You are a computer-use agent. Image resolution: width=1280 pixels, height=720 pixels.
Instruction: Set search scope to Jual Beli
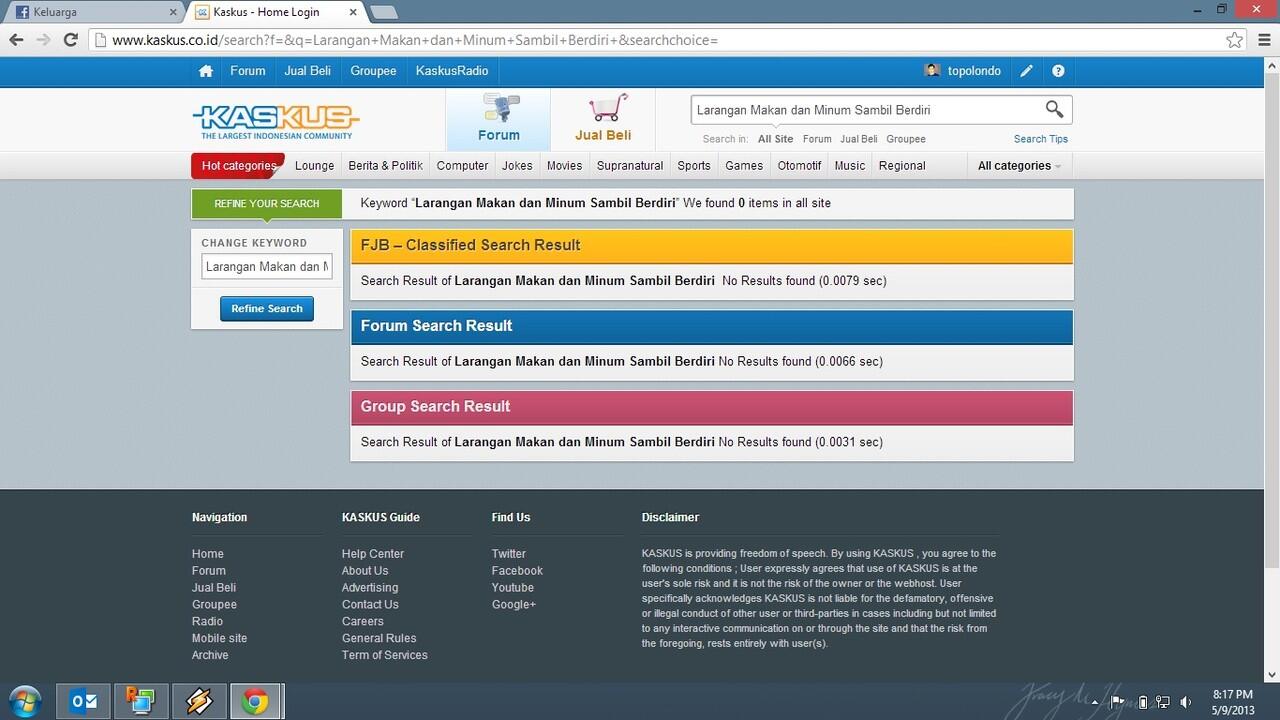click(859, 139)
